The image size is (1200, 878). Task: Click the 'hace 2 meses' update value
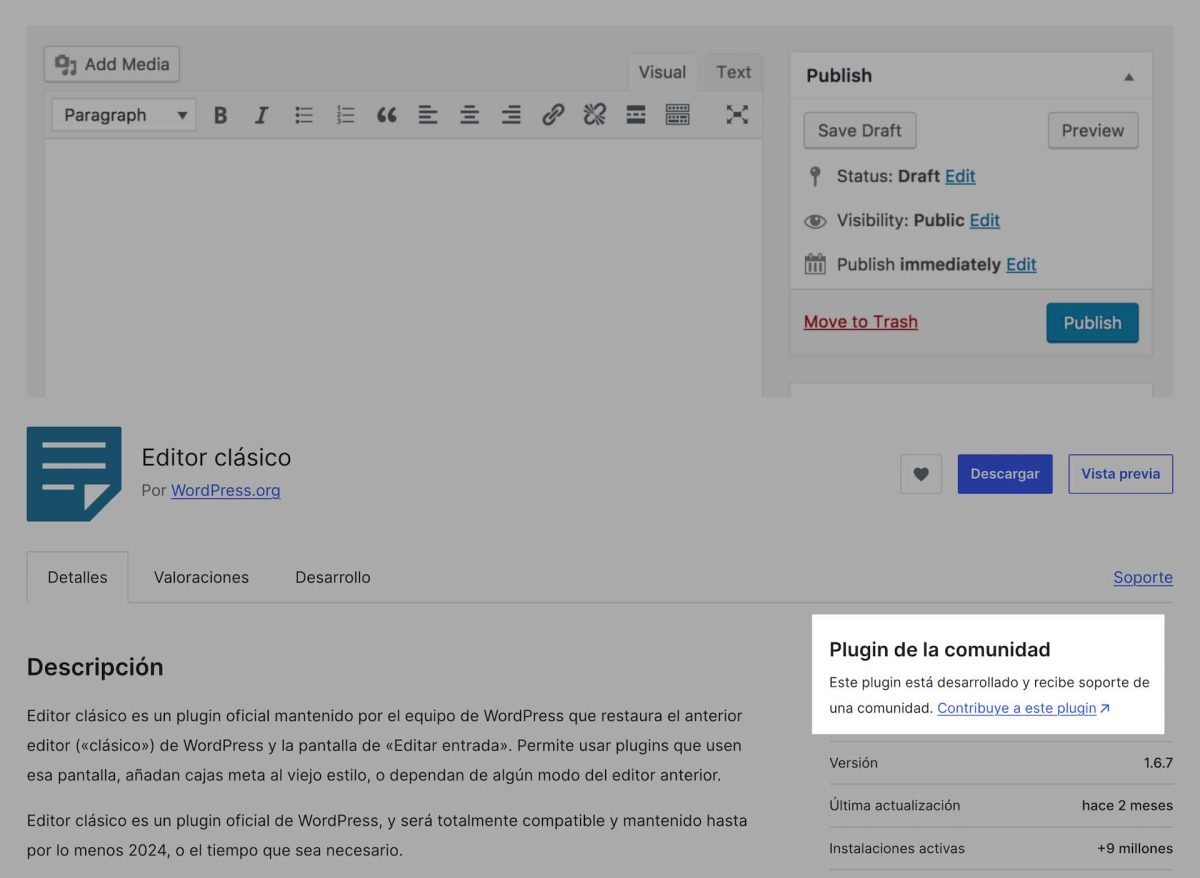point(1127,805)
